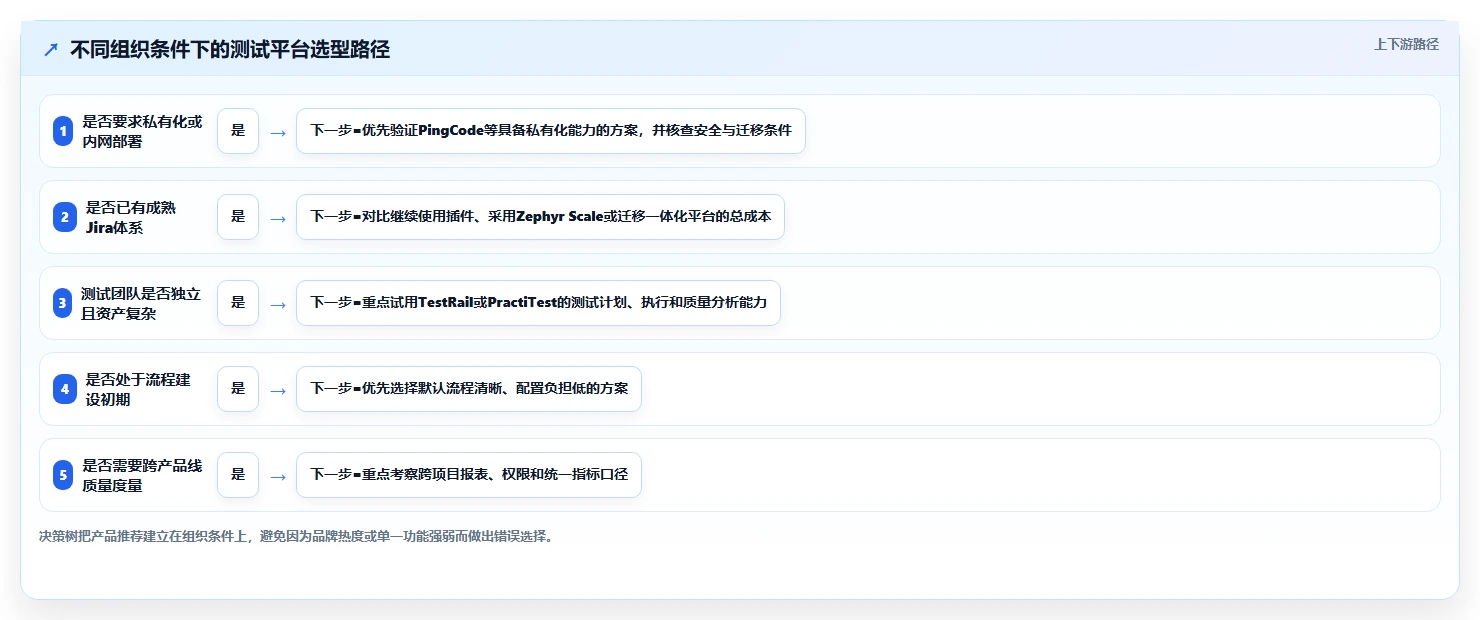The image size is (1480, 620).
Task: Click the number 2 badge
Action: tap(63, 217)
